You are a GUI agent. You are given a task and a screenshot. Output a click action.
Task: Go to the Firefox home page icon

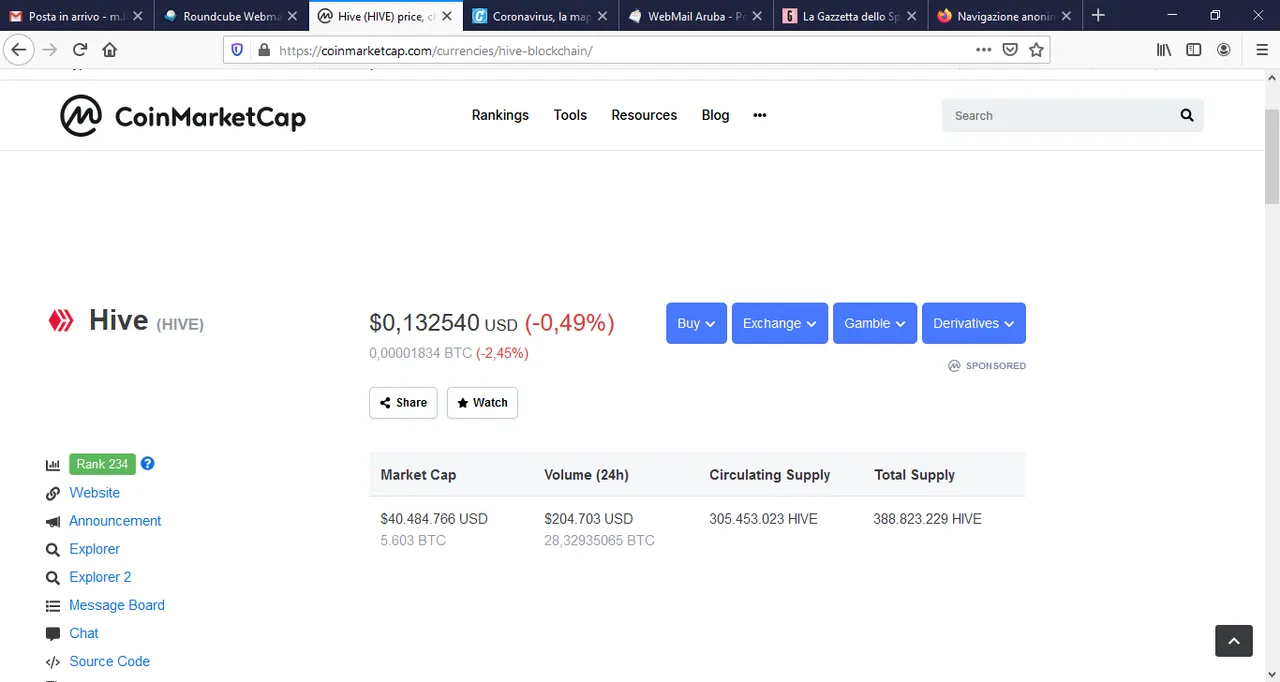(x=110, y=50)
